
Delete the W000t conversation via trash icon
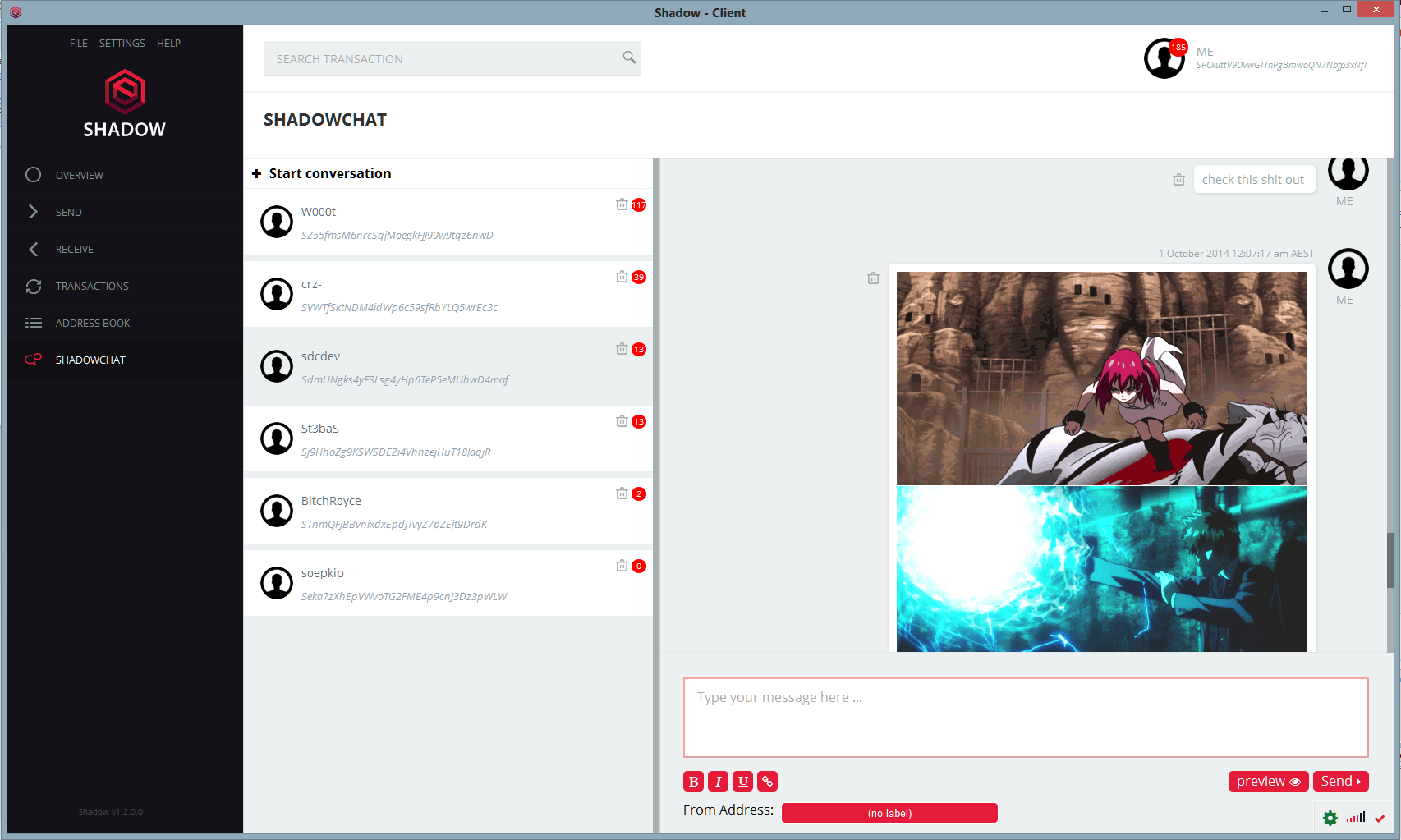[622, 204]
